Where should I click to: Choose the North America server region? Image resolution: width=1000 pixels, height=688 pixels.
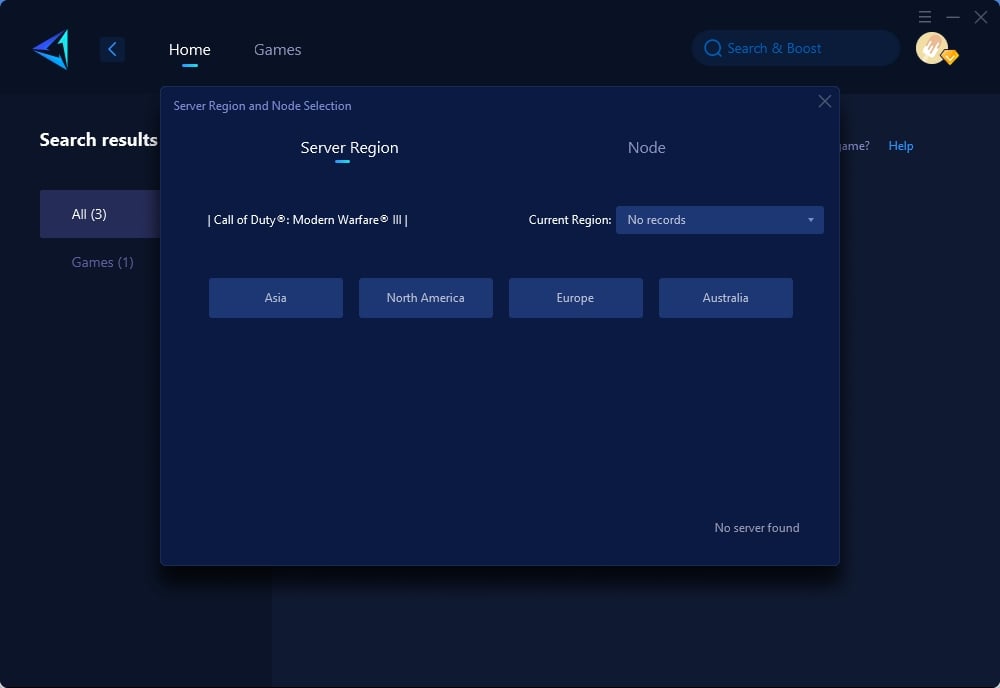(425, 298)
